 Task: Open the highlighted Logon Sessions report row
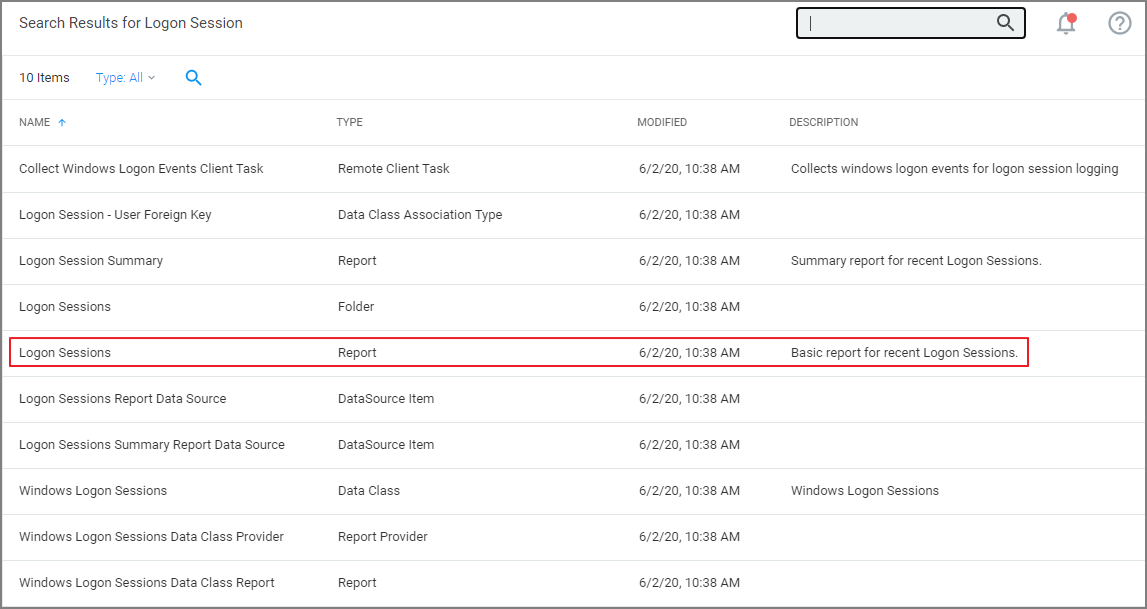pos(65,352)
